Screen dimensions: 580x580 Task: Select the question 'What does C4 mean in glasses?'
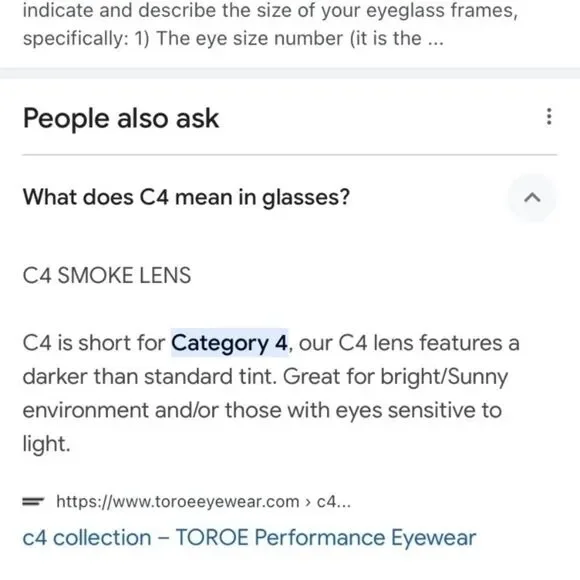(186, 197)
